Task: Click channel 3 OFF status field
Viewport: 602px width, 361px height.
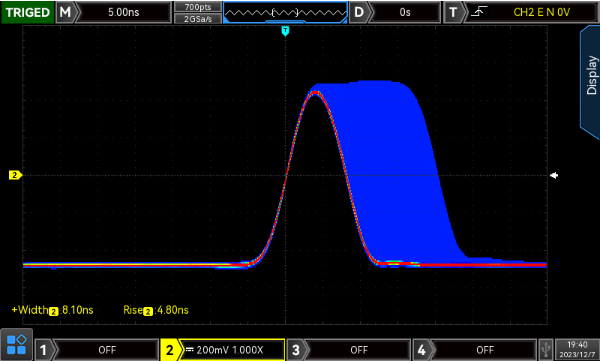Action: tap(359, 350)
